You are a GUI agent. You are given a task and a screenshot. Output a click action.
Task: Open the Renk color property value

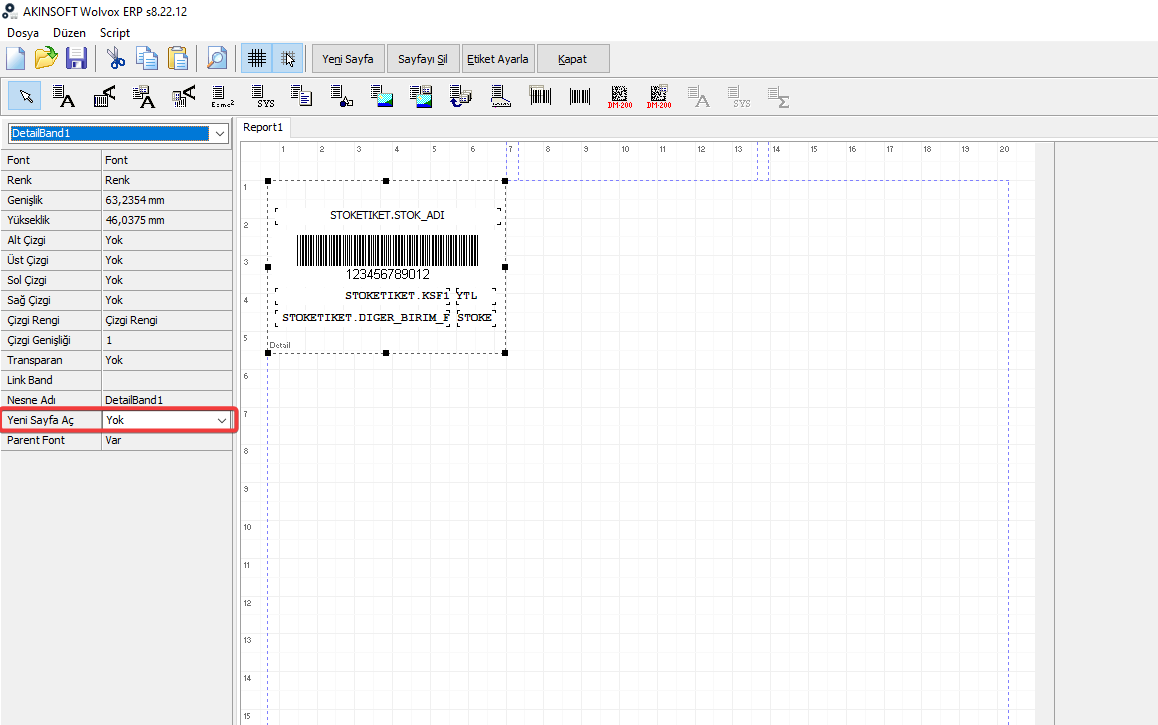point(166,180)
